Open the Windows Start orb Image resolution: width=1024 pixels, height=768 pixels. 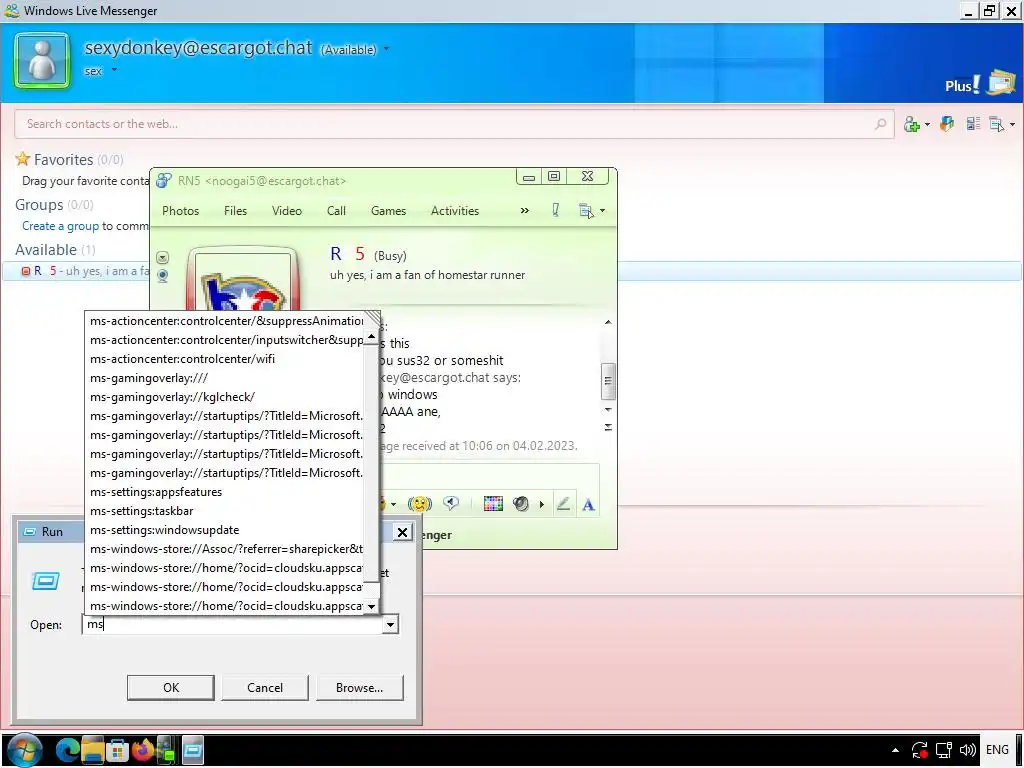point(24,750)
